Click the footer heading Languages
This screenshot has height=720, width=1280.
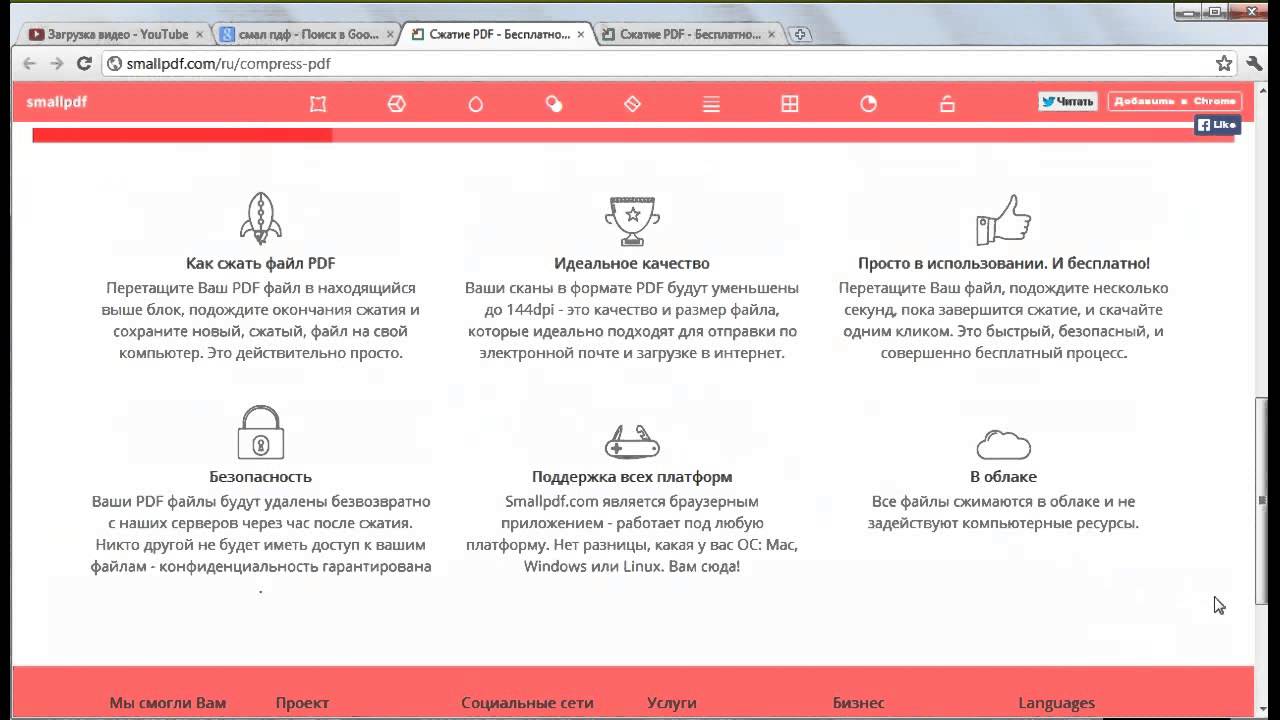point(1056,703)
